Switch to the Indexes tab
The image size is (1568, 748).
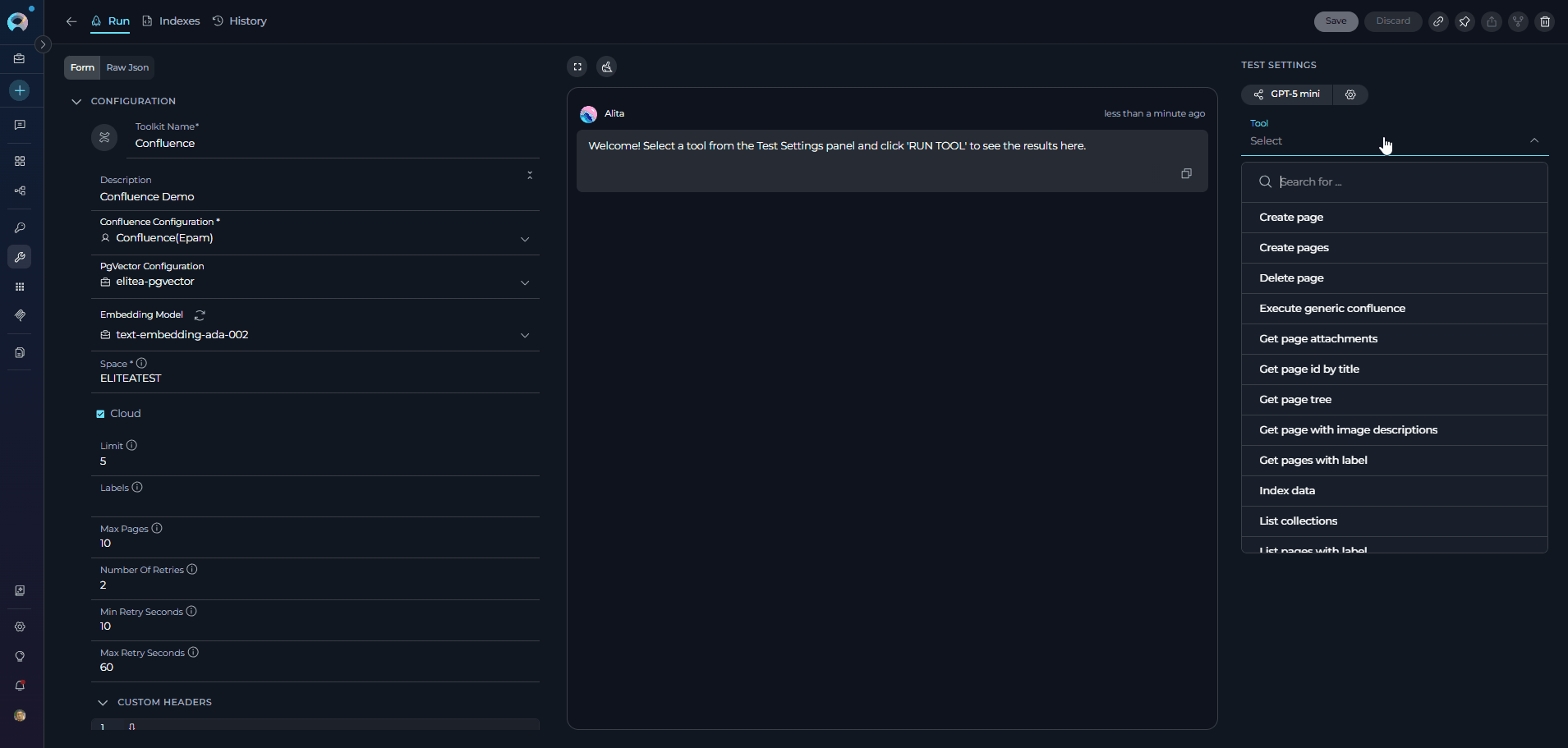coord(172,21)
